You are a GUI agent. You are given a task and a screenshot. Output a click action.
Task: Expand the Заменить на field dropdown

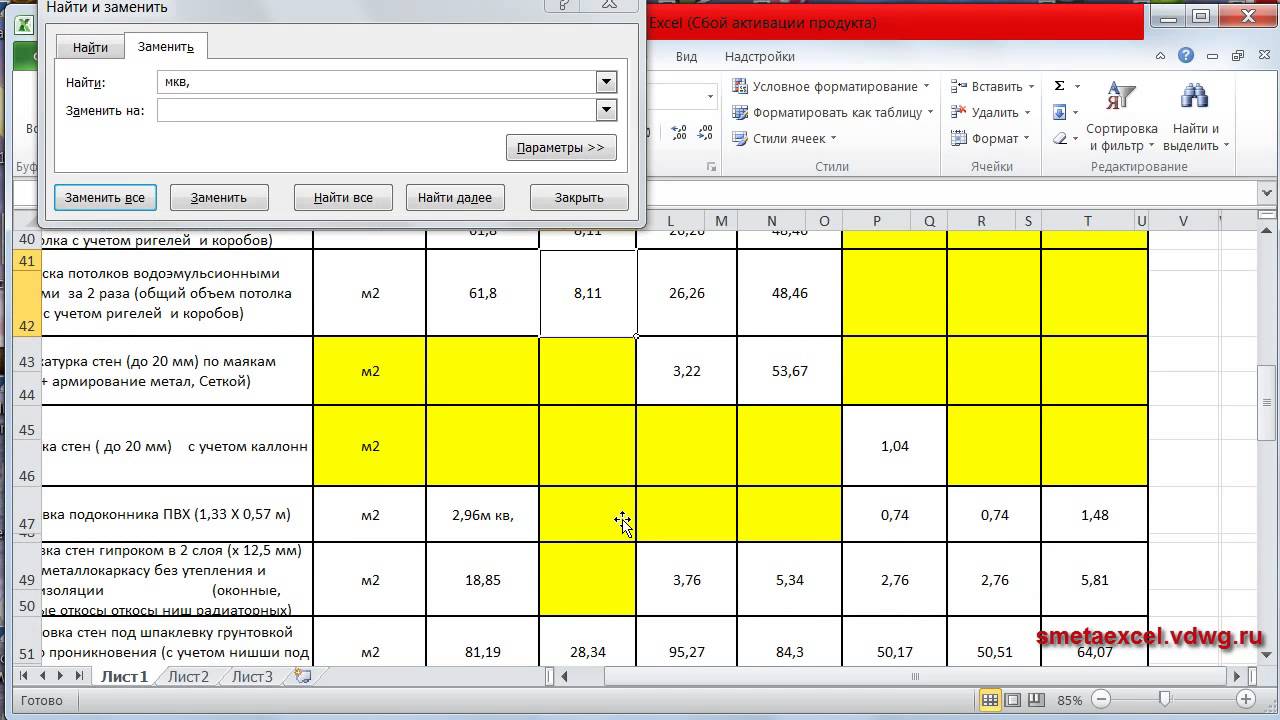(x=605, y=110)
